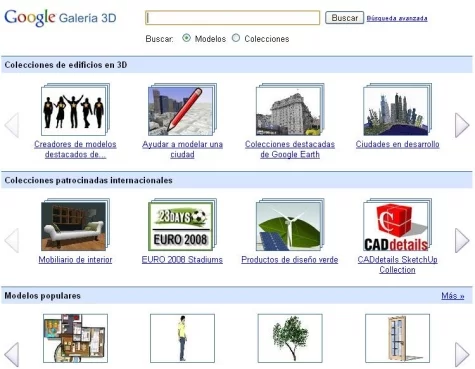Open the silhouettes model creators thumbnail
Viewport: 475px width, 369px height.
point(75,109)
